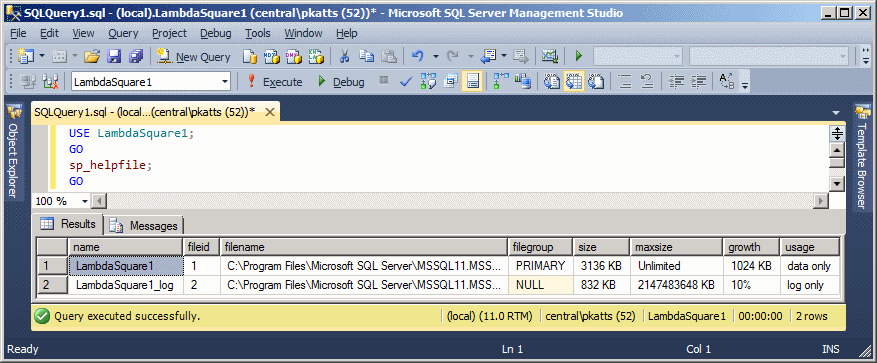This screenshot has height=363, width=877.
Task: Open Analysis Services DMX Query icon
Action: [294, 56]
